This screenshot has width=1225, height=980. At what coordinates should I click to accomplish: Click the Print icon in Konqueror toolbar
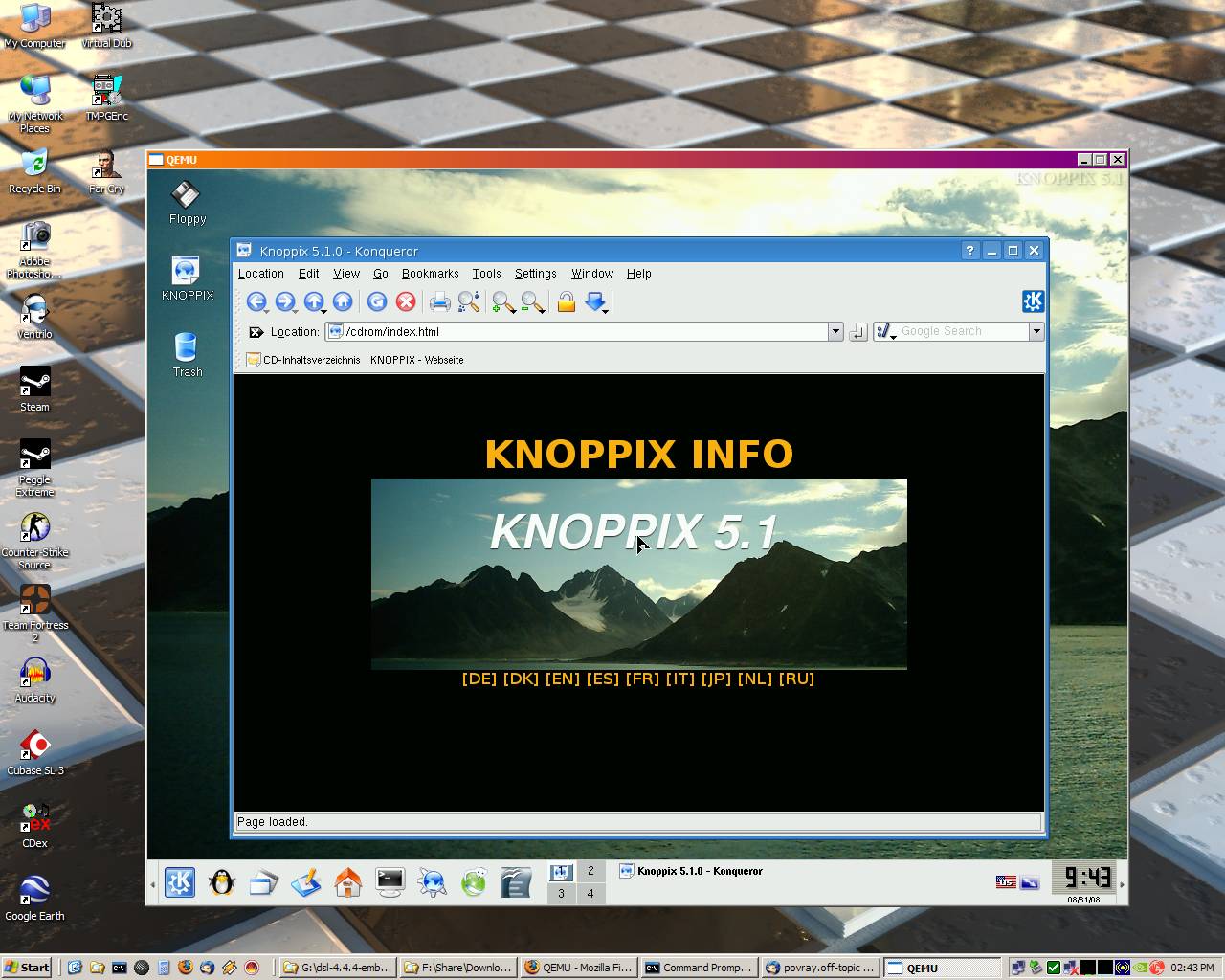tap(439, 302)
